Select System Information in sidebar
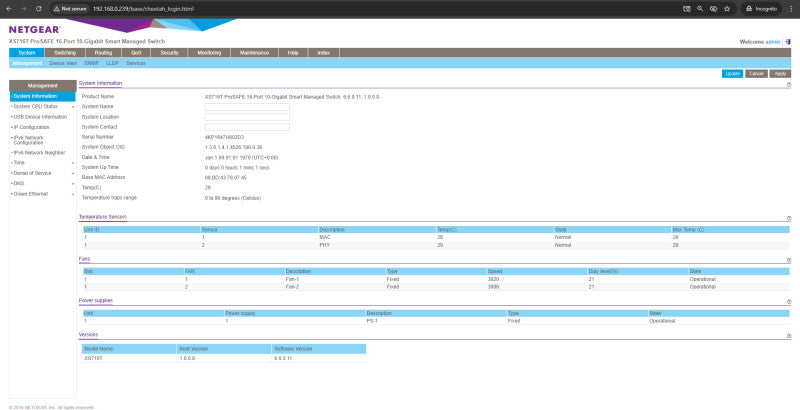 click(x=42, y=96)
